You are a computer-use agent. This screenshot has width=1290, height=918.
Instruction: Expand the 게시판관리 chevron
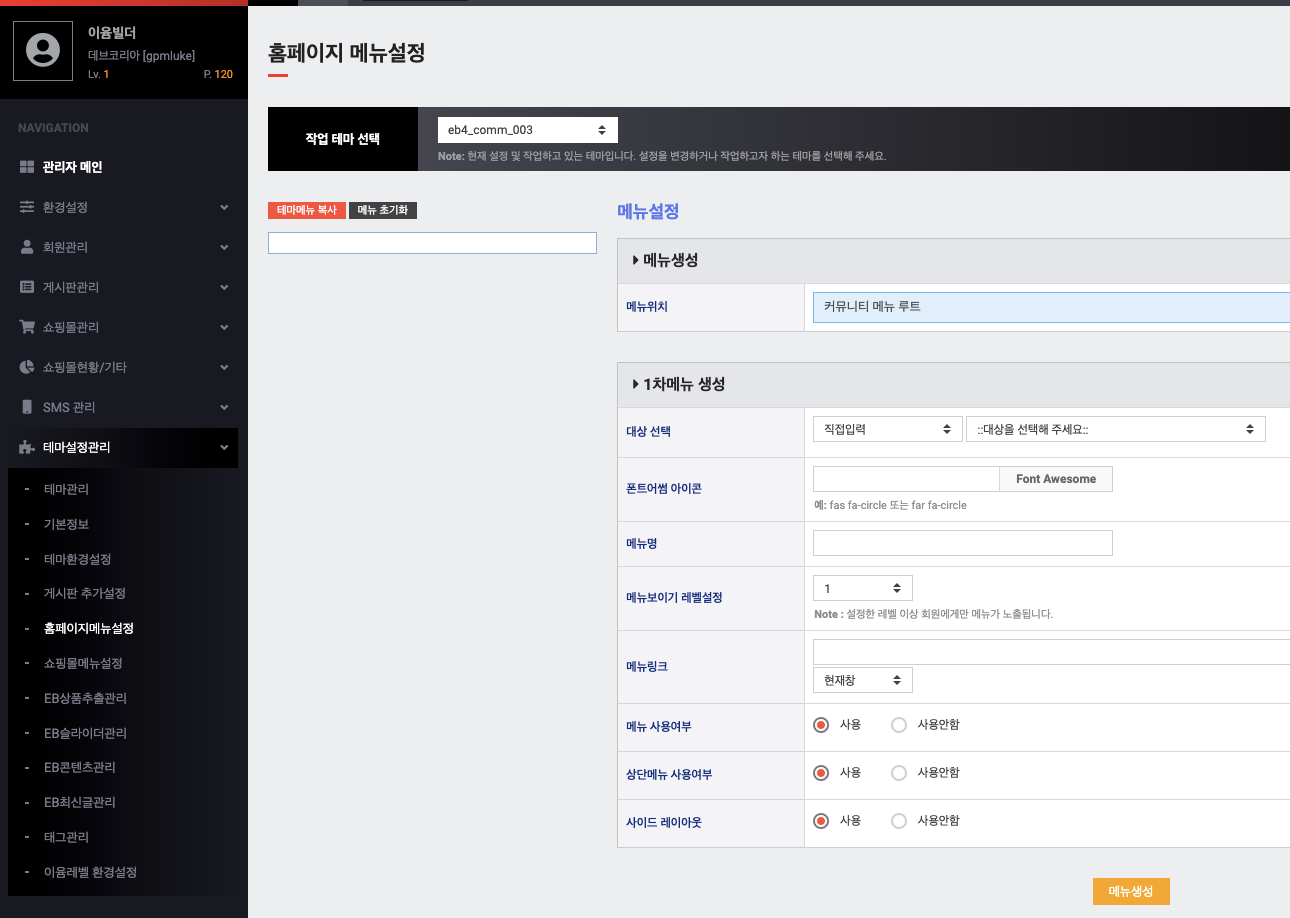point(224,287)
